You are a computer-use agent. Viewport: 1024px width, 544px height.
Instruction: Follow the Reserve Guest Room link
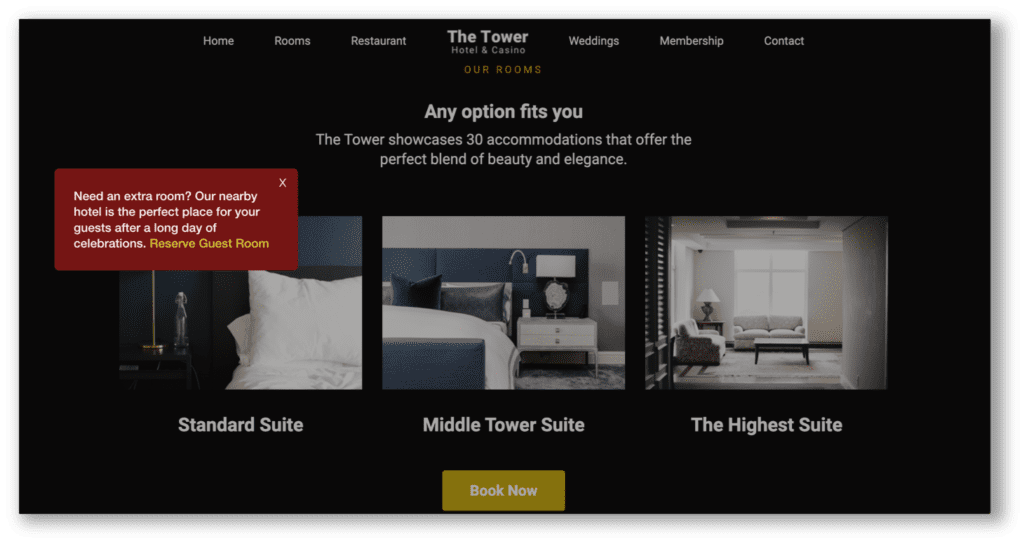[209, 244]
